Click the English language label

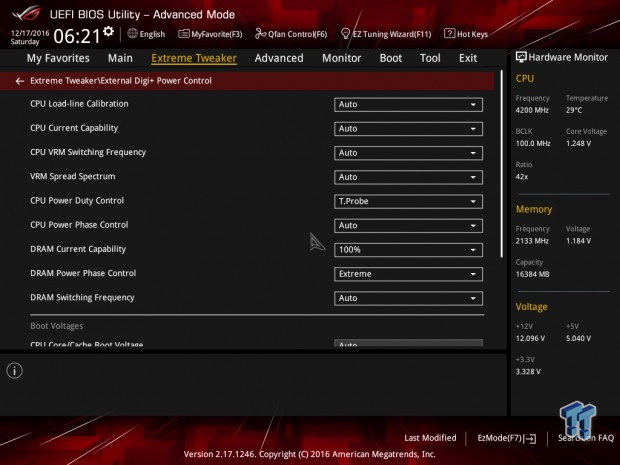(x=152, y=34)
